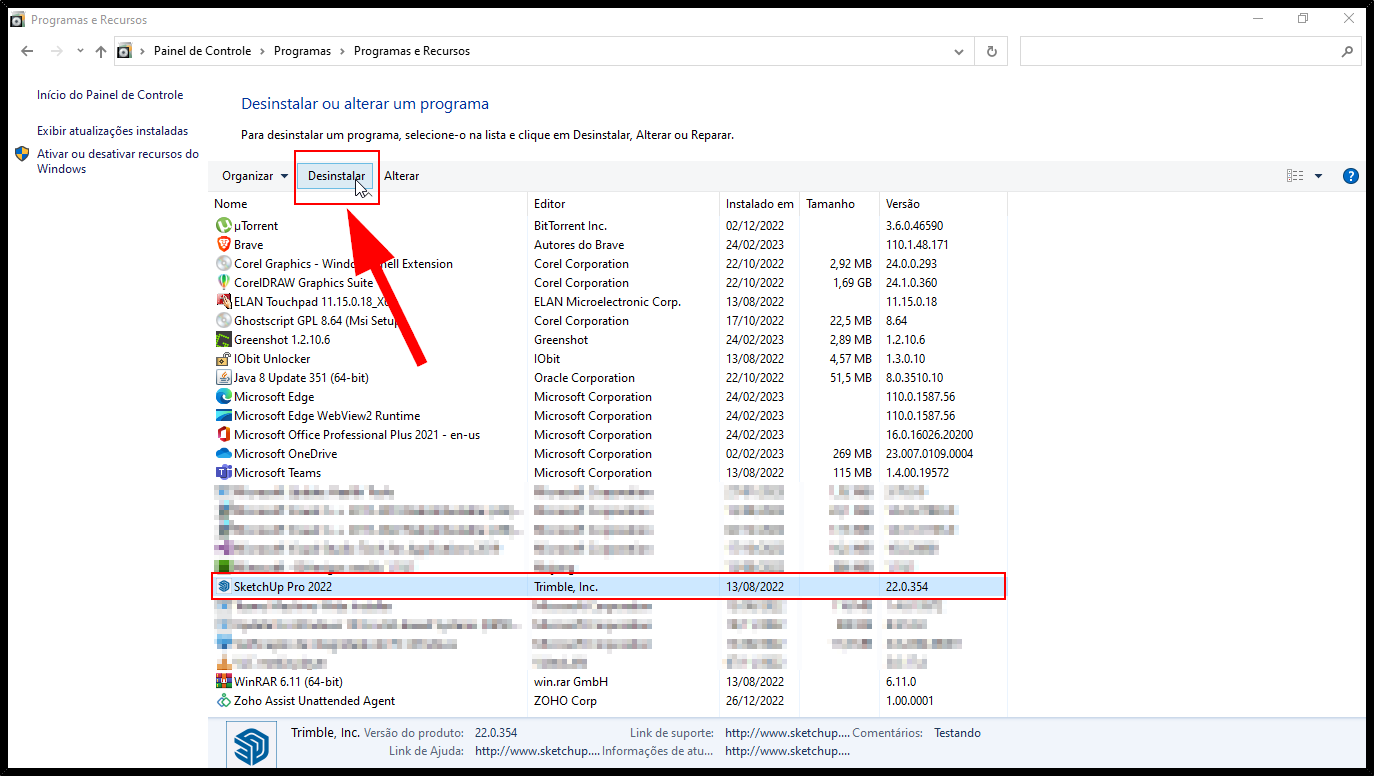This screenshot has width=1374, height=776.
Task: Expand the chevron after Programas breadcrumb
Action: click(x=342, y=51)
